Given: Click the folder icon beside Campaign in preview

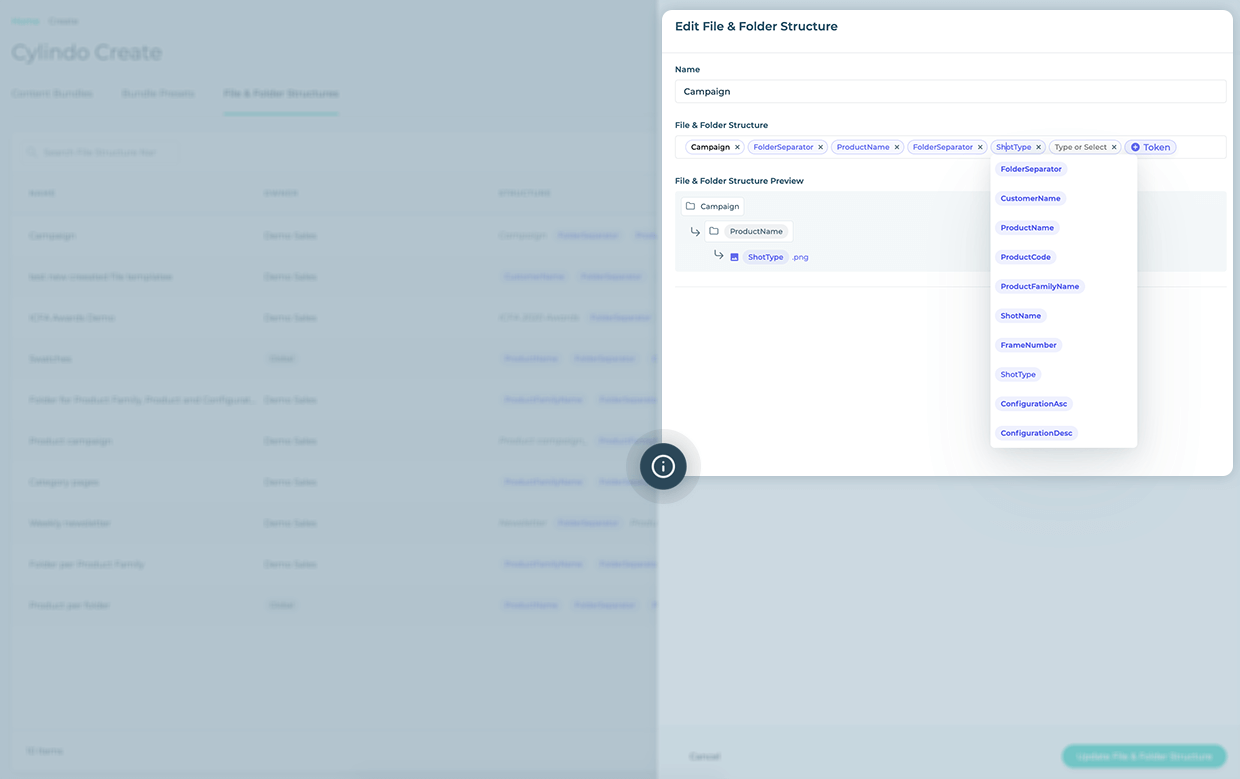Looking at the screenshot, I should point(690,206).
